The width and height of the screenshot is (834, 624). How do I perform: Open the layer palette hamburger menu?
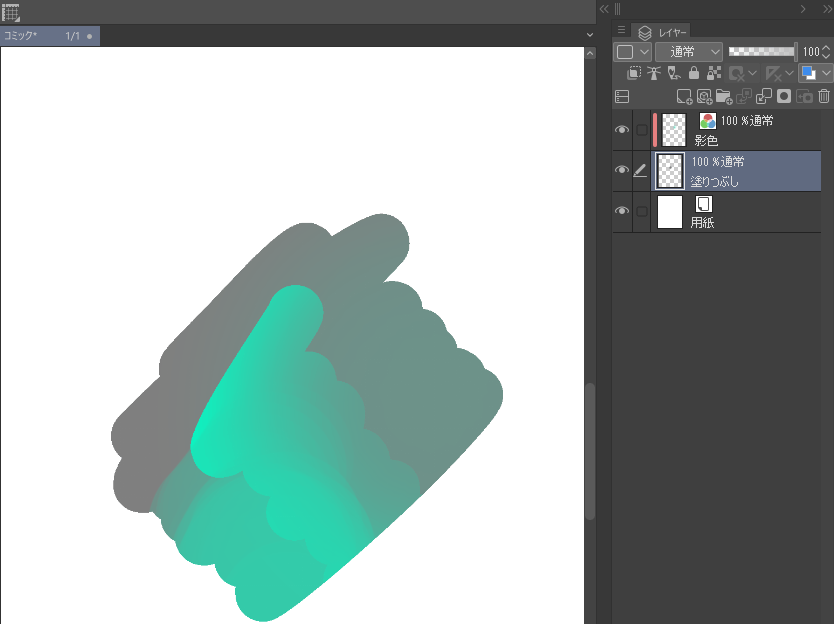(x=621, y=30)
